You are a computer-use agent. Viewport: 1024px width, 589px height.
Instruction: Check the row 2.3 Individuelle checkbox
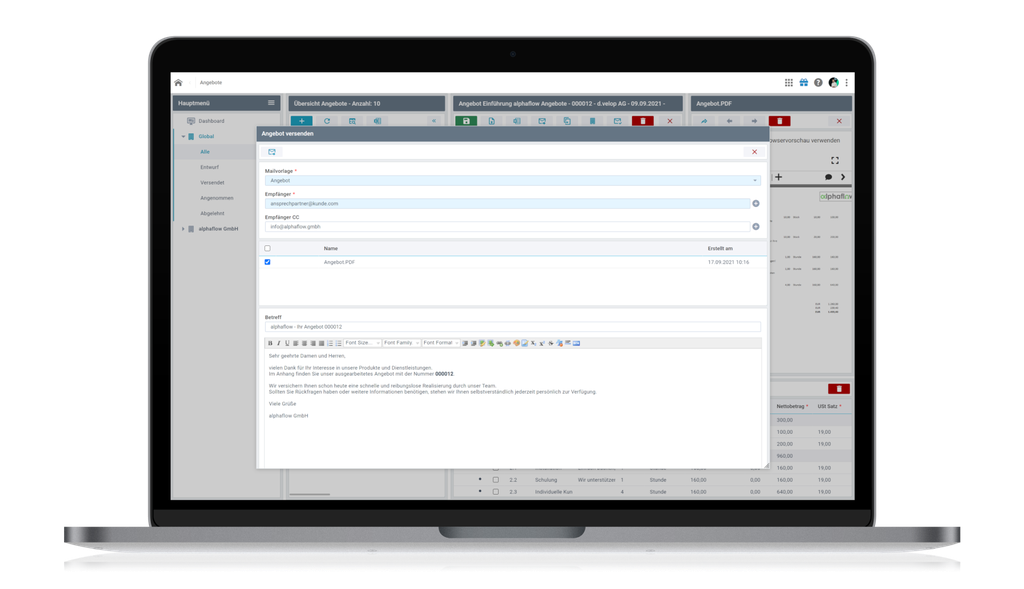[496, 492]
